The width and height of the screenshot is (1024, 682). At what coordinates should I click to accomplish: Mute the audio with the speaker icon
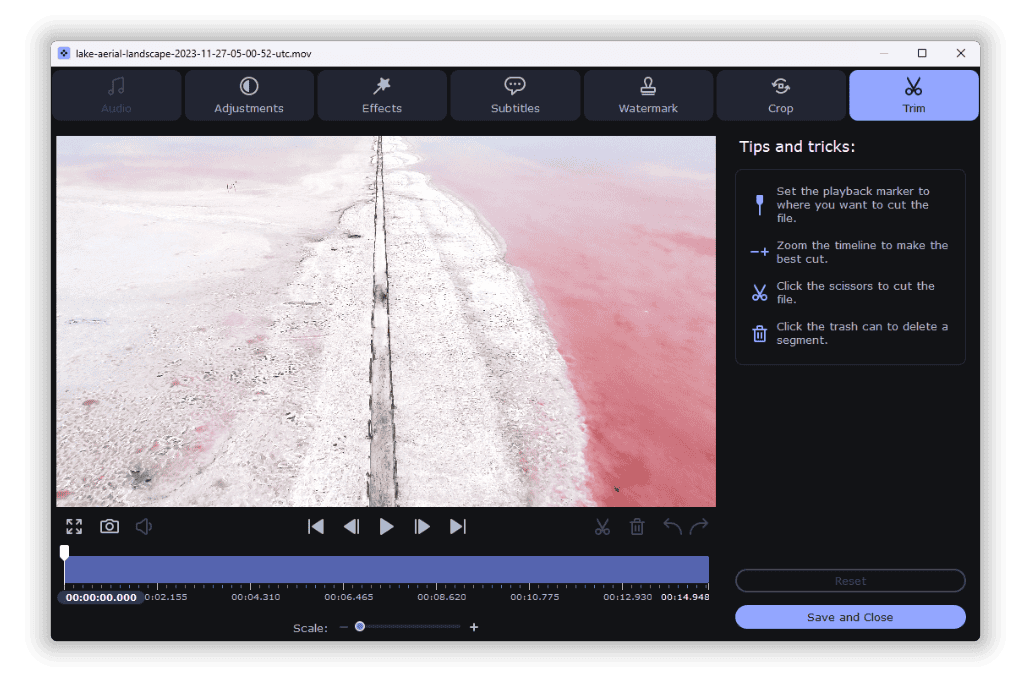pyautogui.click(x=144, y=526)
